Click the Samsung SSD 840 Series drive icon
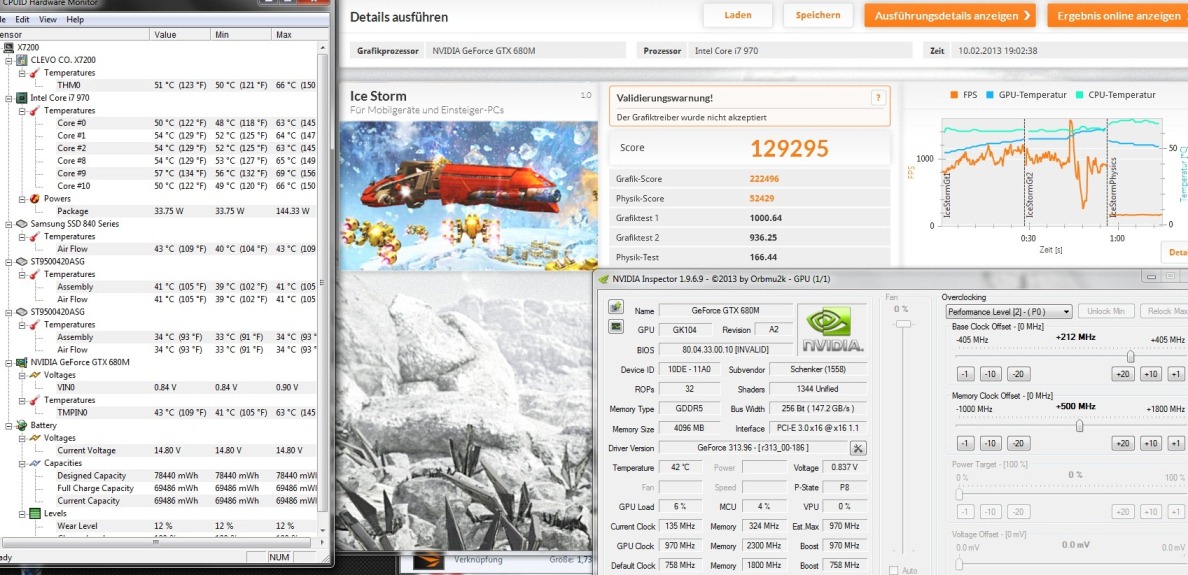Screen dimensions: 1188x575 click(23, 223)
